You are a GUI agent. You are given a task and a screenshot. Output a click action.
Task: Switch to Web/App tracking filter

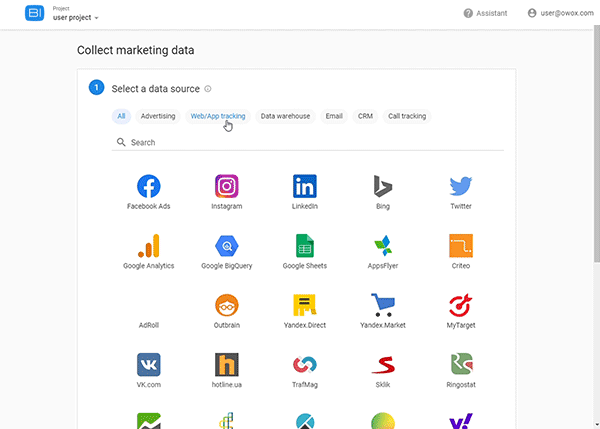(218, 116)
